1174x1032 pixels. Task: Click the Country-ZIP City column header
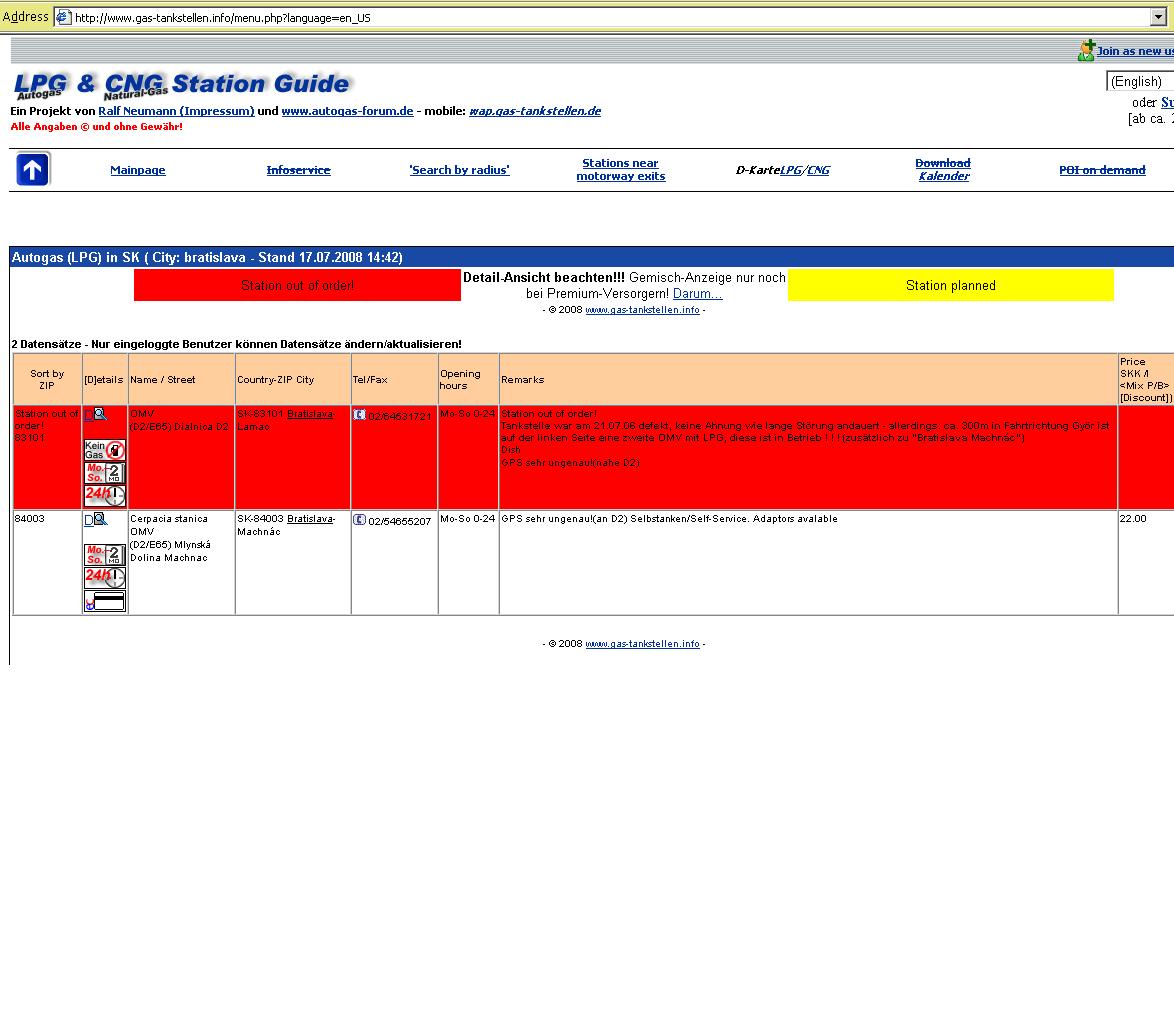[x=293, y=380]
